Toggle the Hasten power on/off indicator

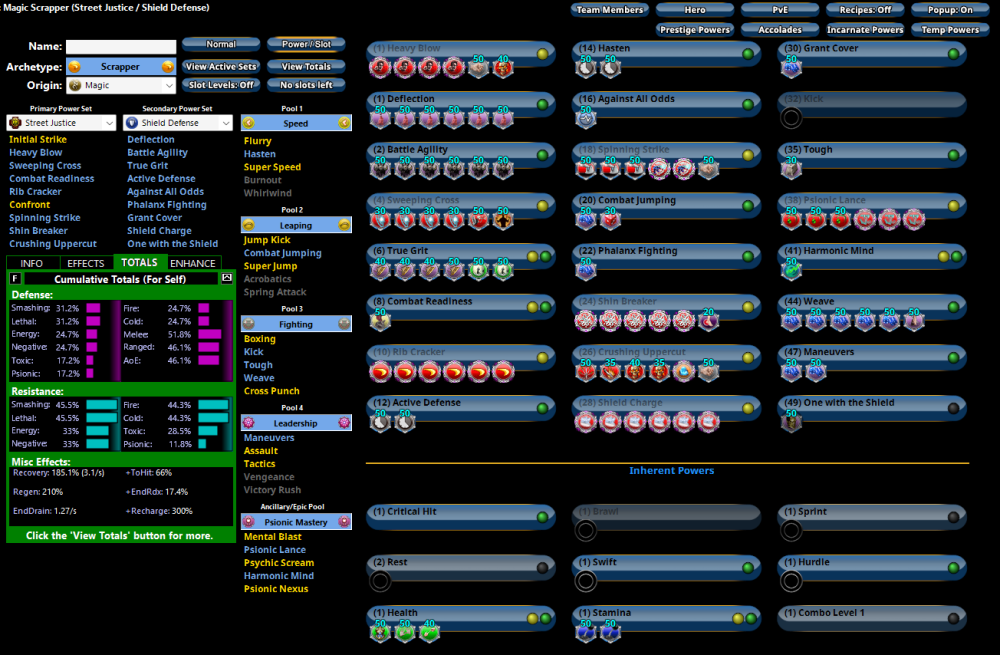[748, 53]
